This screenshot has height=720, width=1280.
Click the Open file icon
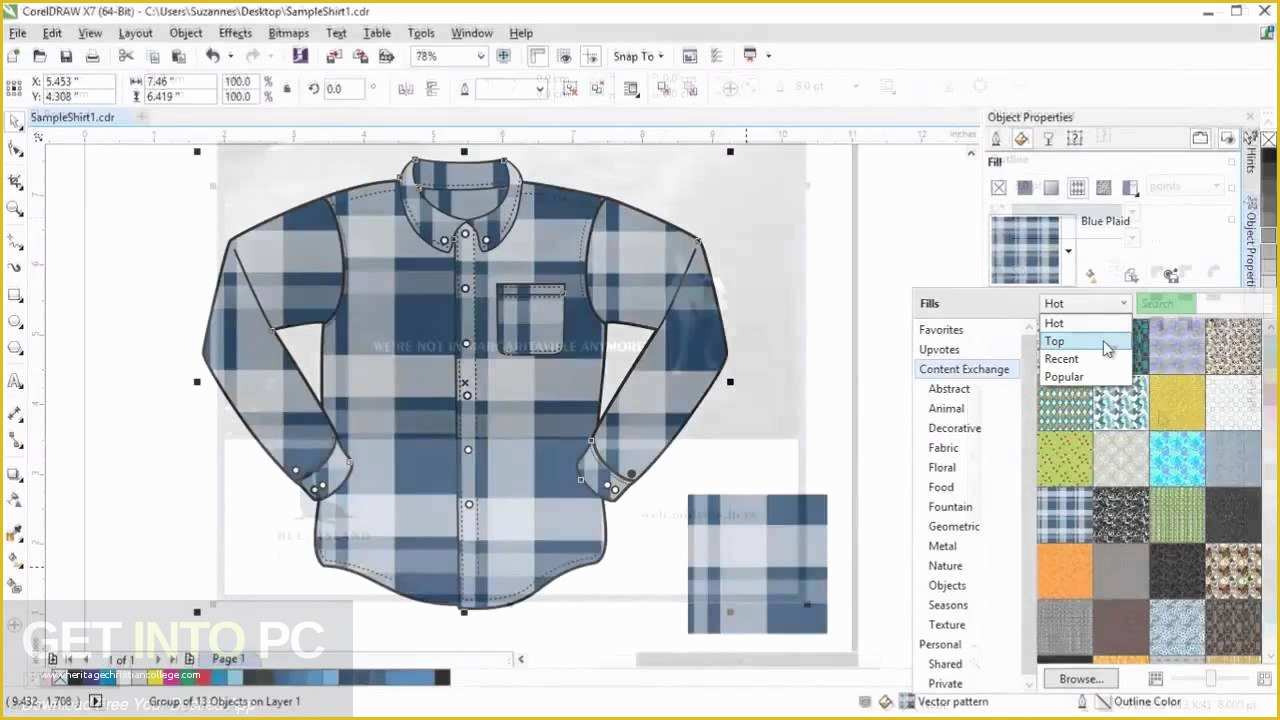(40, 56)
